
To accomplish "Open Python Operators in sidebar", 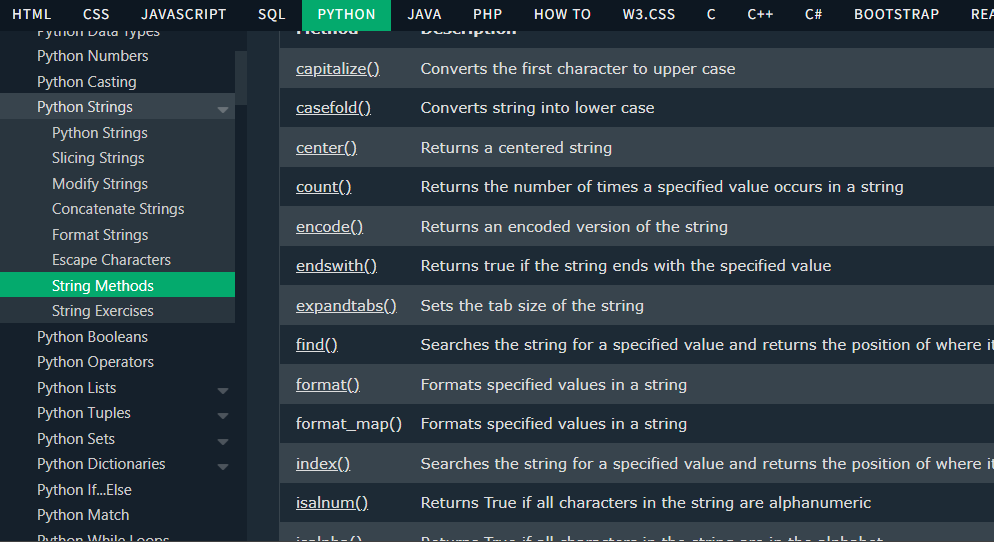I will point(96,362).
